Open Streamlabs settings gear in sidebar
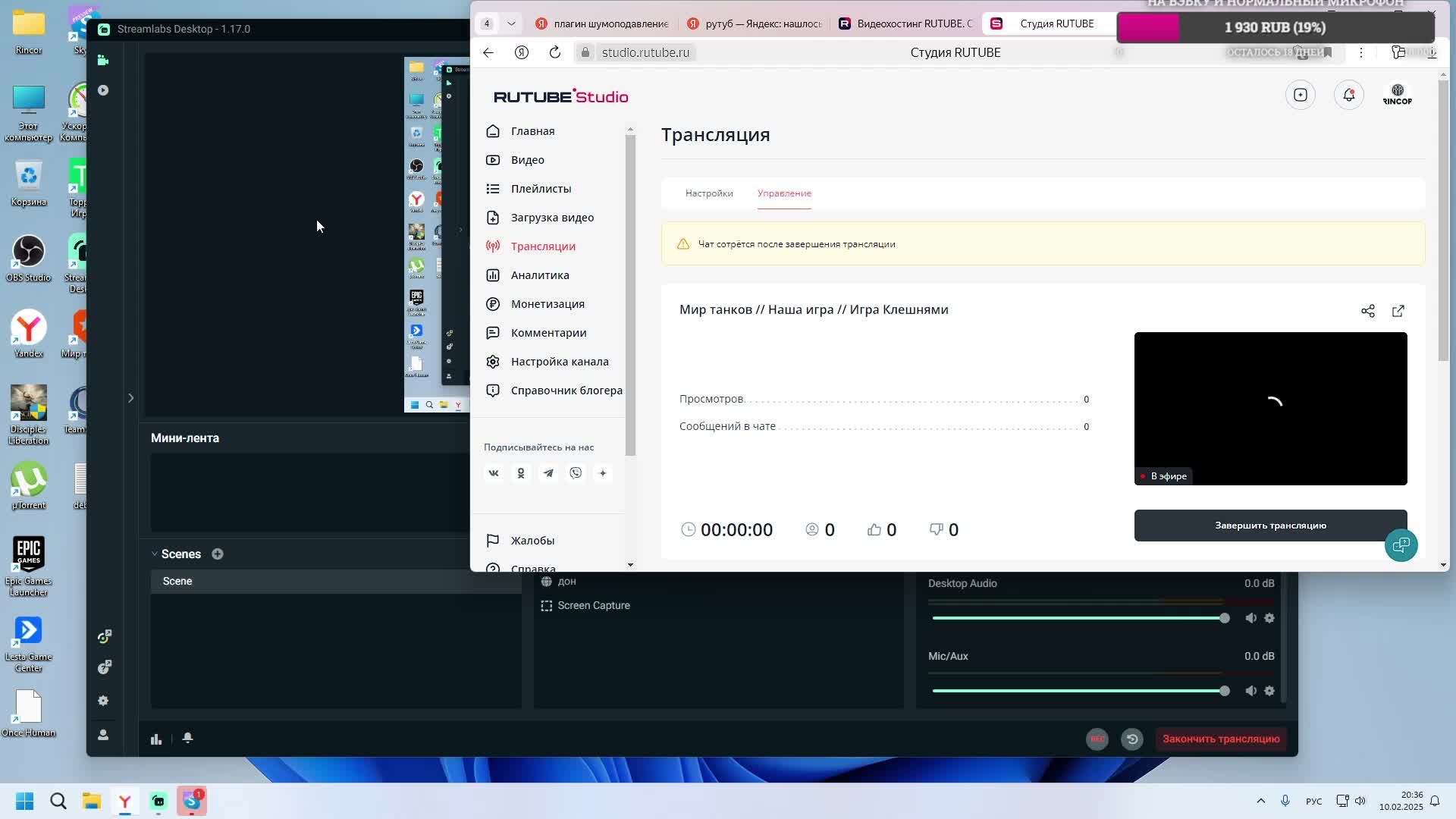This screenshot has height=819, width=1456. [103, 701]
